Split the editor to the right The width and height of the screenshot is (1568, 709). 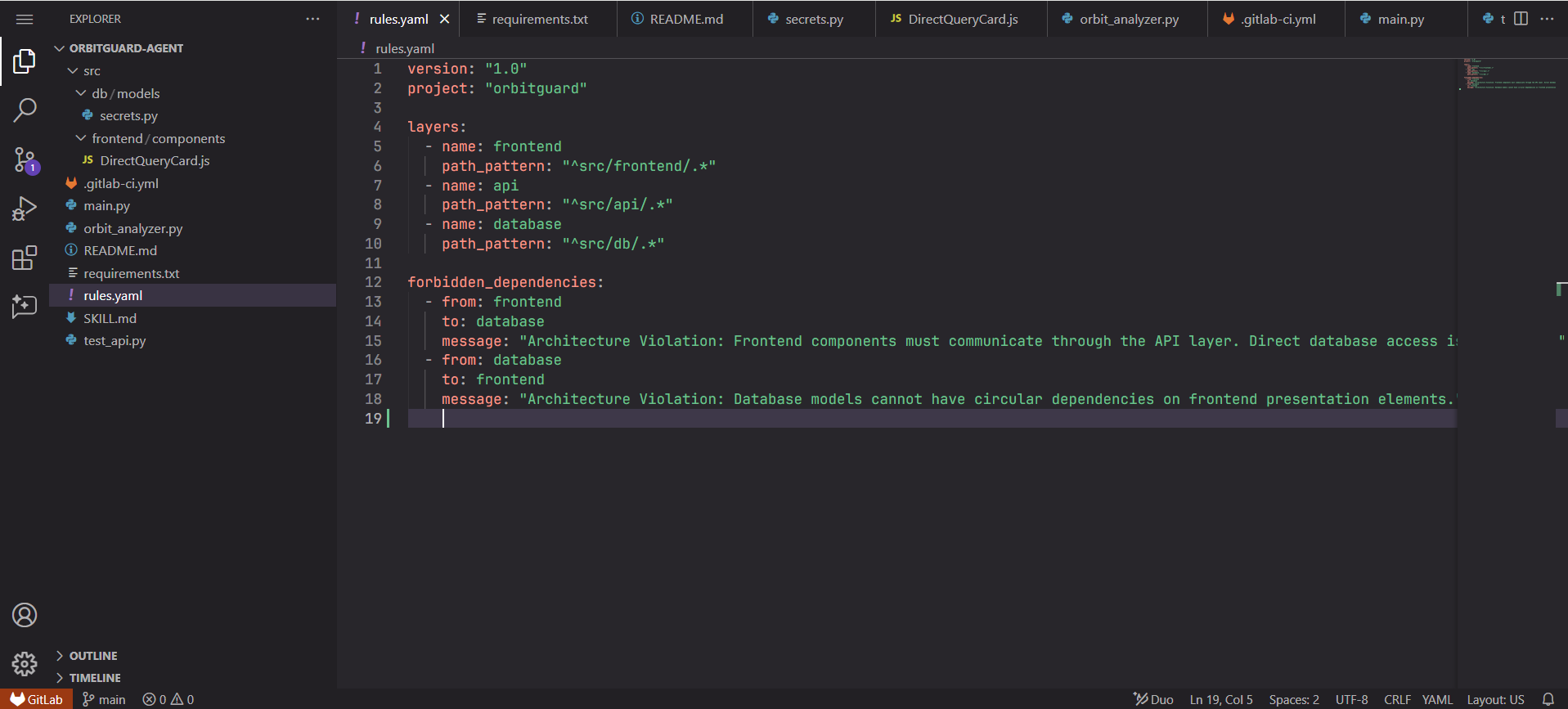coord(1521,19)
